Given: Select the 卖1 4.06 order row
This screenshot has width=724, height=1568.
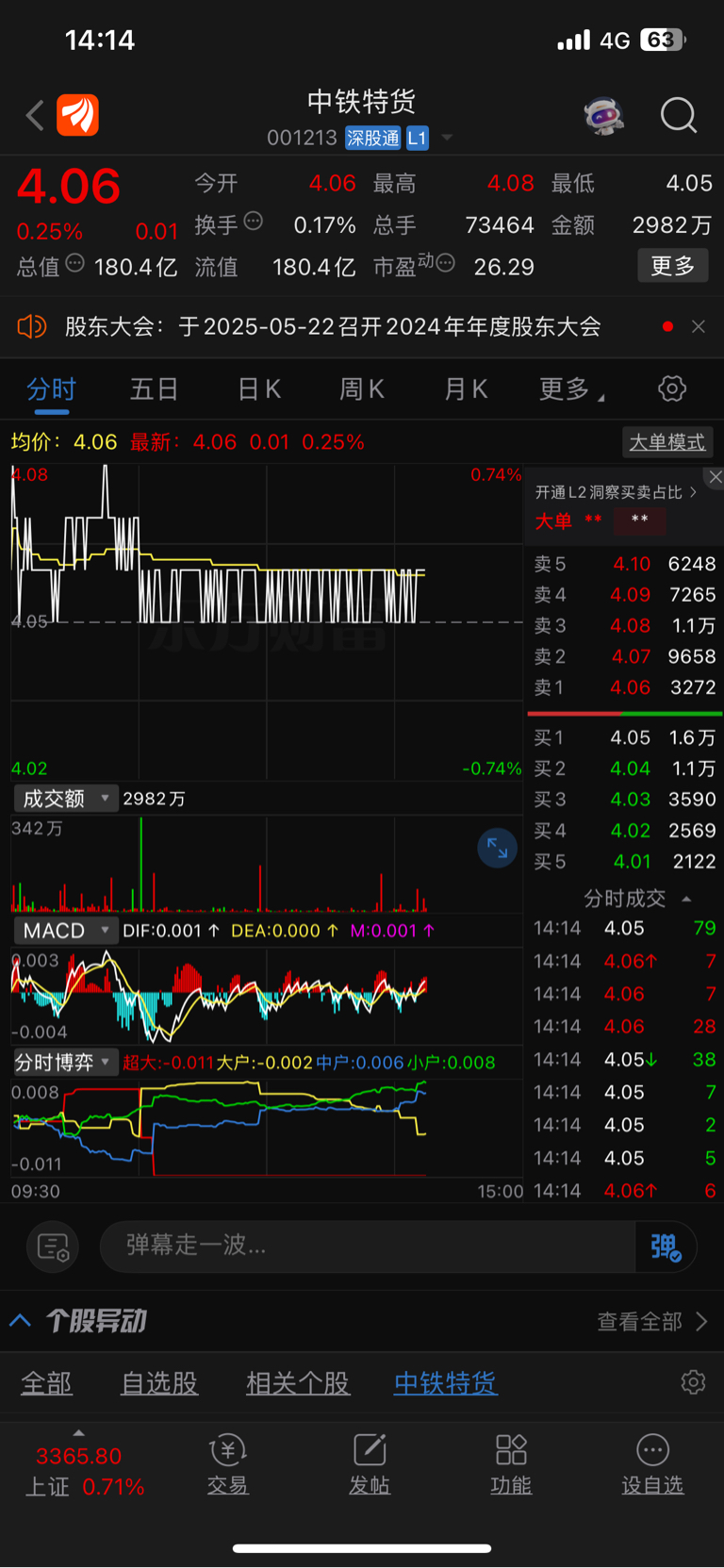Looking at the screenshot, I should (x=625, y=687).
